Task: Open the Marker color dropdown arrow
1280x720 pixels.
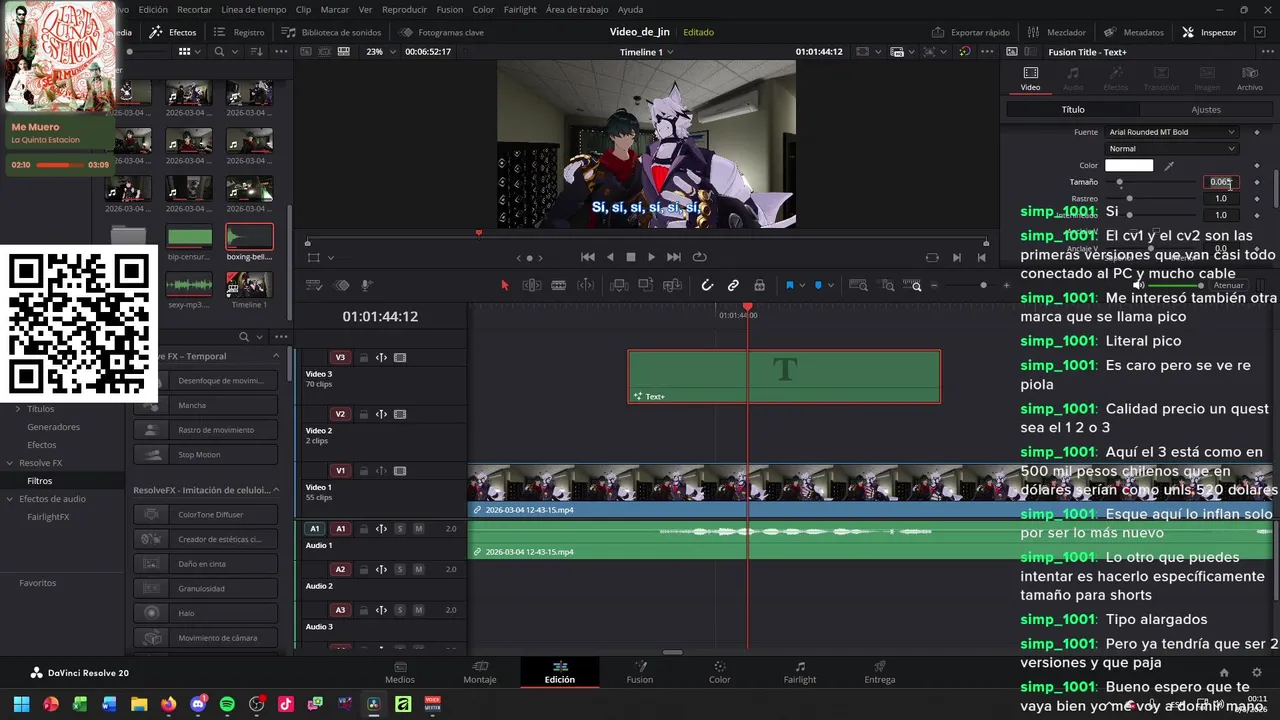Action: 829,286
